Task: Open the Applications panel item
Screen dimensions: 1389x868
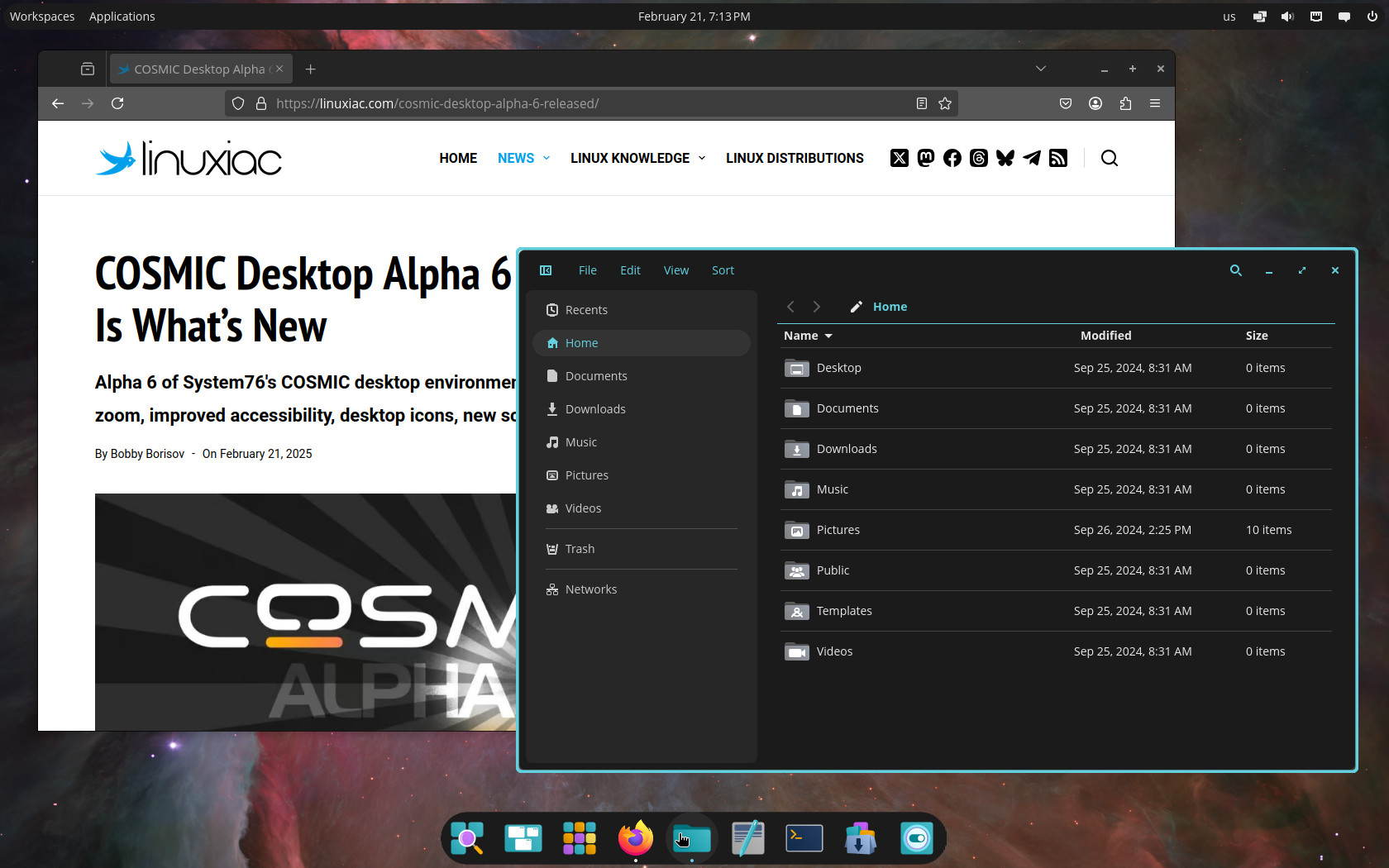Action: click(122, 17)
